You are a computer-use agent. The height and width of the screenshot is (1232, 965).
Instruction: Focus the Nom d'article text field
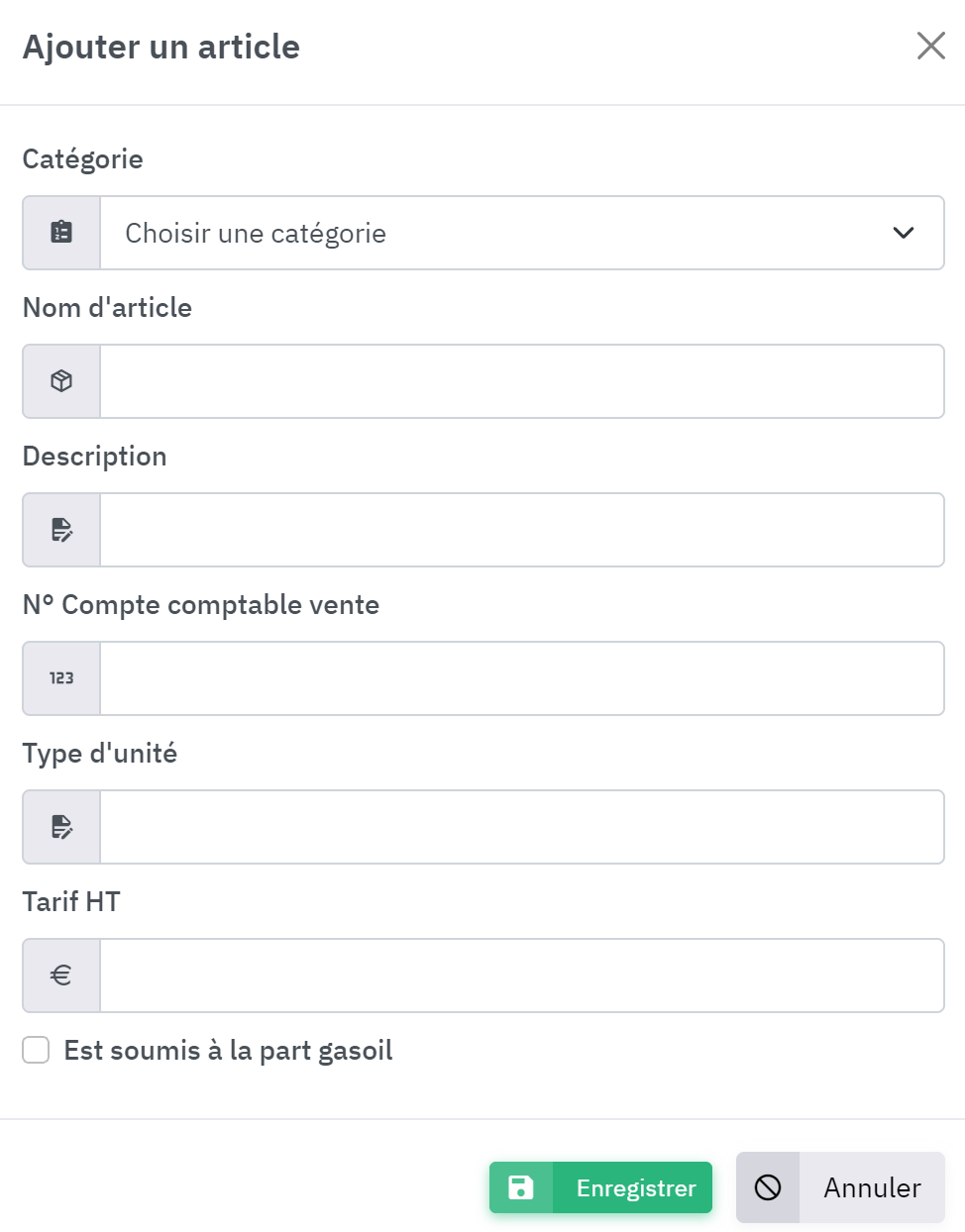coord(521,381)
